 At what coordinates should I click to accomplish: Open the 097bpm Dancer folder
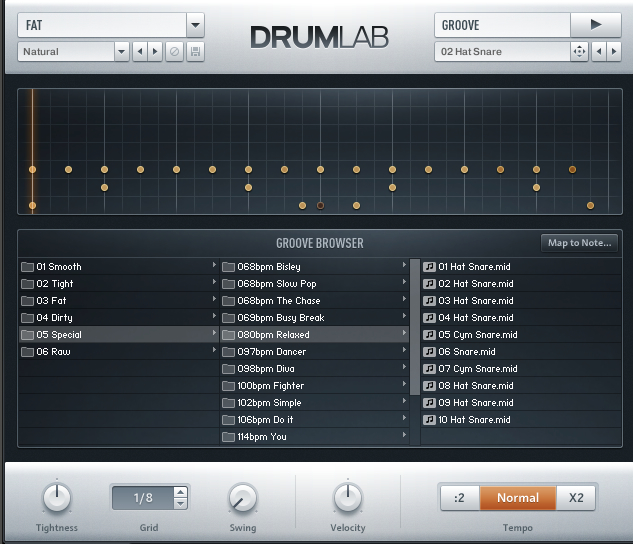pos(314,352)
